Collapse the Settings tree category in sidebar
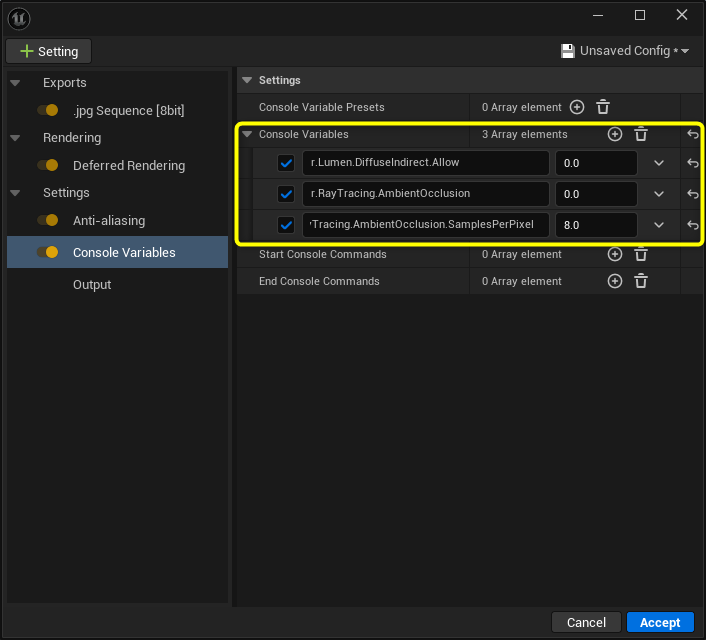 pyautogui.click(x=15, y=193)
